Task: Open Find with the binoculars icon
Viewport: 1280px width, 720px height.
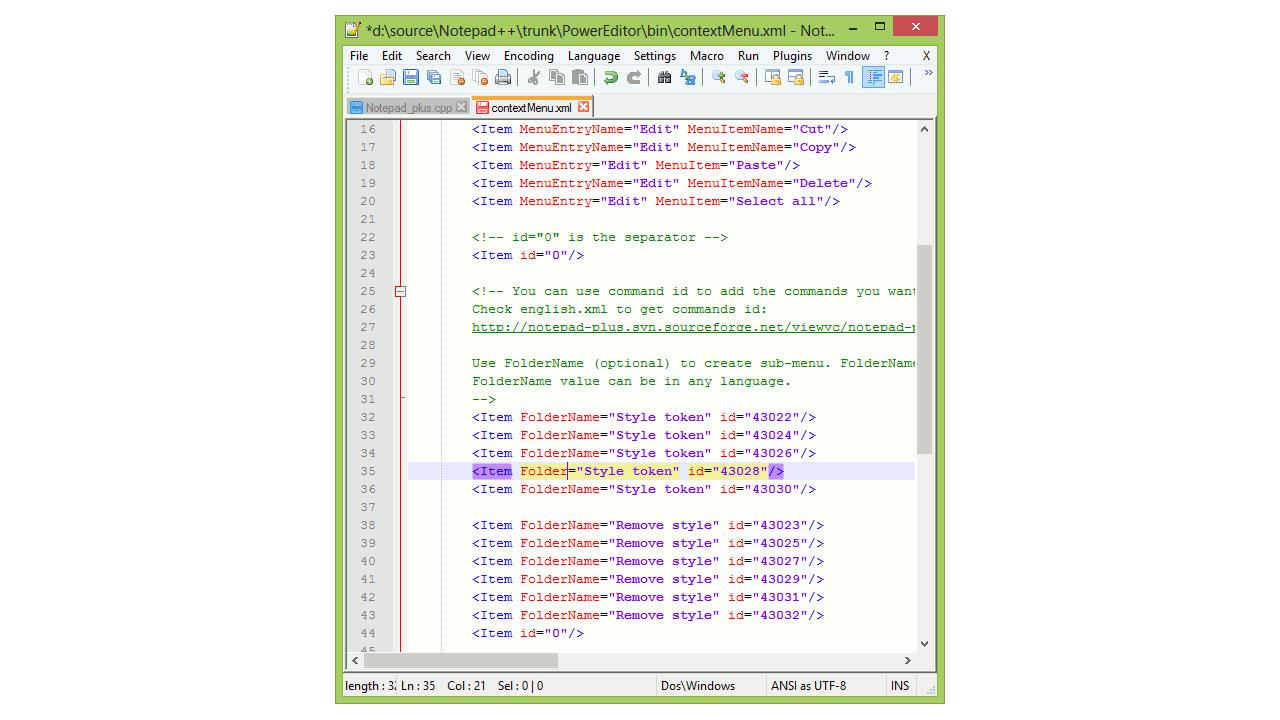Action: (664, 77)
